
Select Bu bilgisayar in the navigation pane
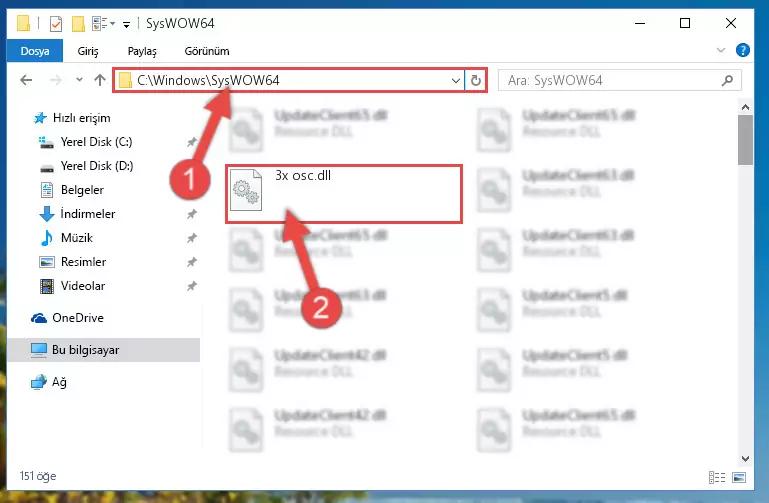point(103,350)
